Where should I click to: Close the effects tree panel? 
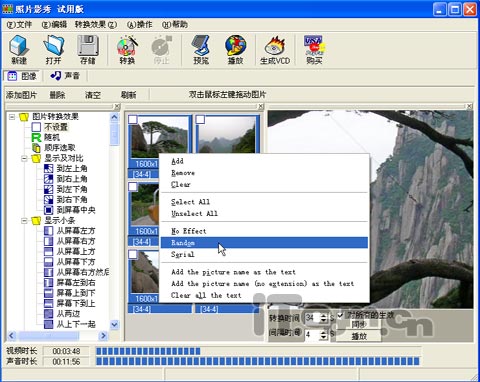point(117,106)
